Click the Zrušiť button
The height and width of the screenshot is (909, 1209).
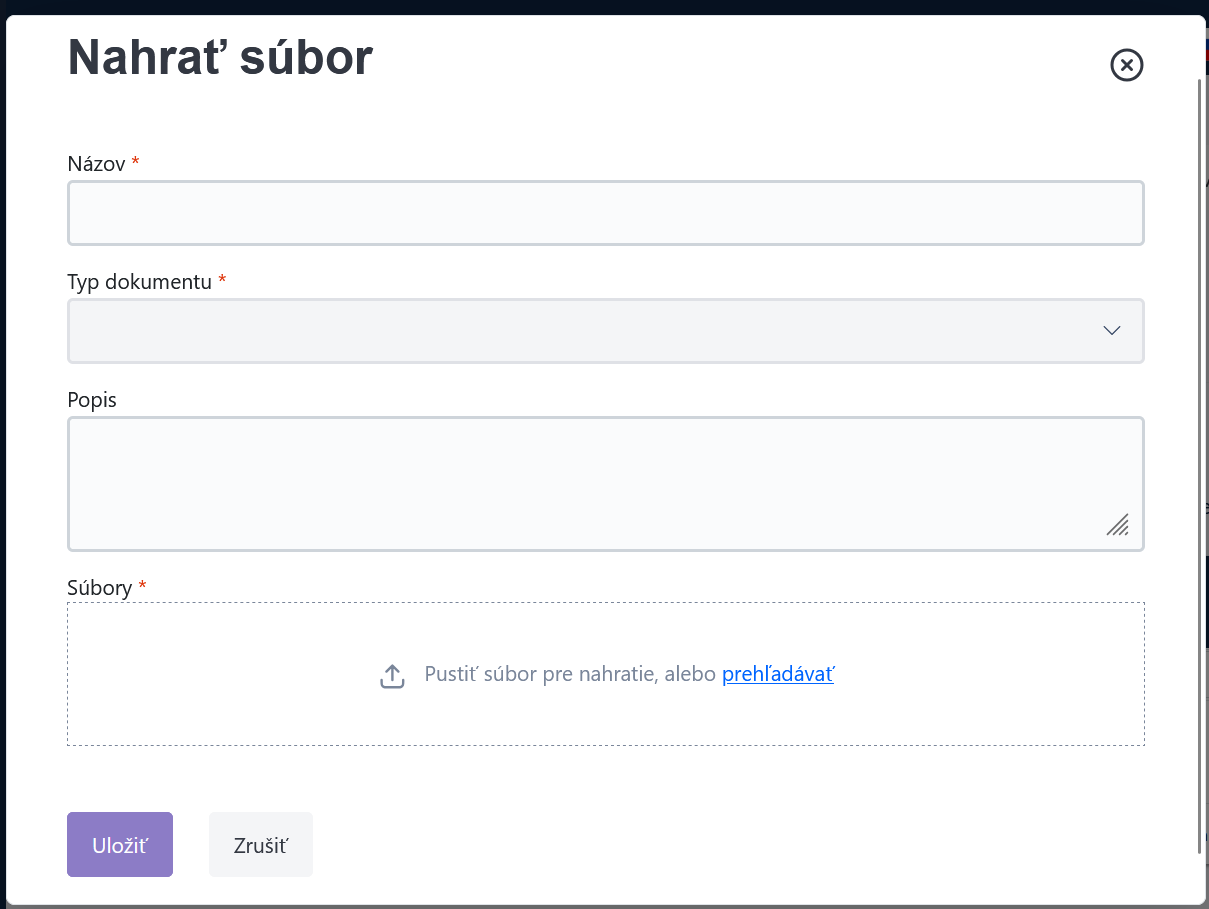pos(261,844)
